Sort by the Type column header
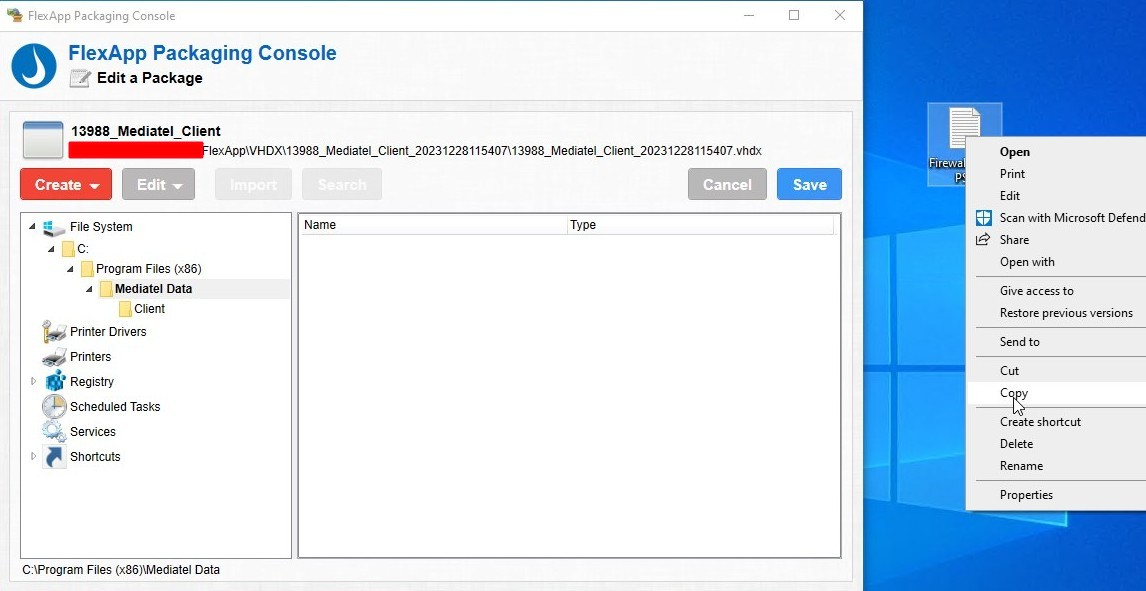The image size is (1146, 591). click(700, 225)
